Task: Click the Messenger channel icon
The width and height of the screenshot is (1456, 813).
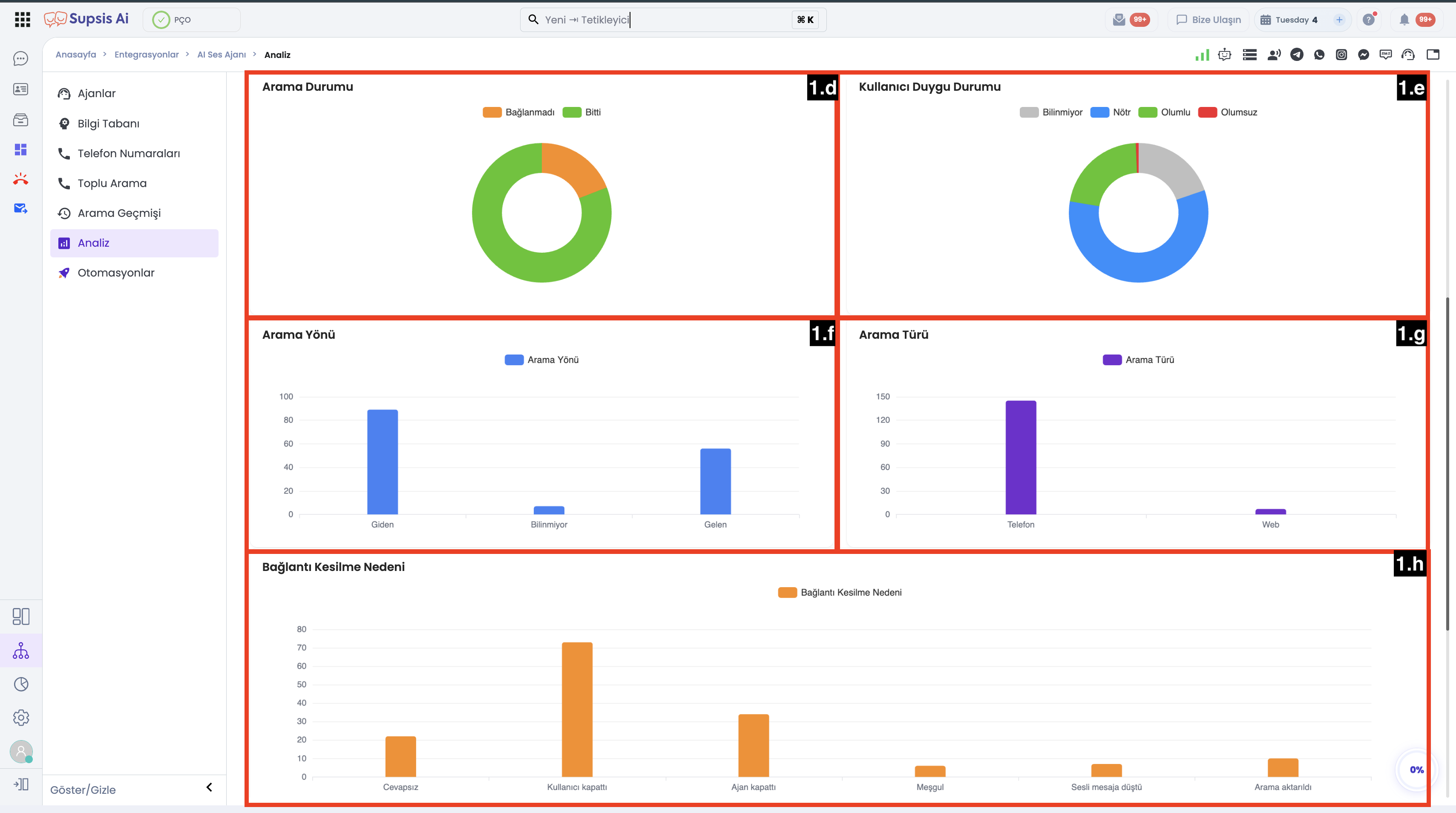Action: point(1363,55)
